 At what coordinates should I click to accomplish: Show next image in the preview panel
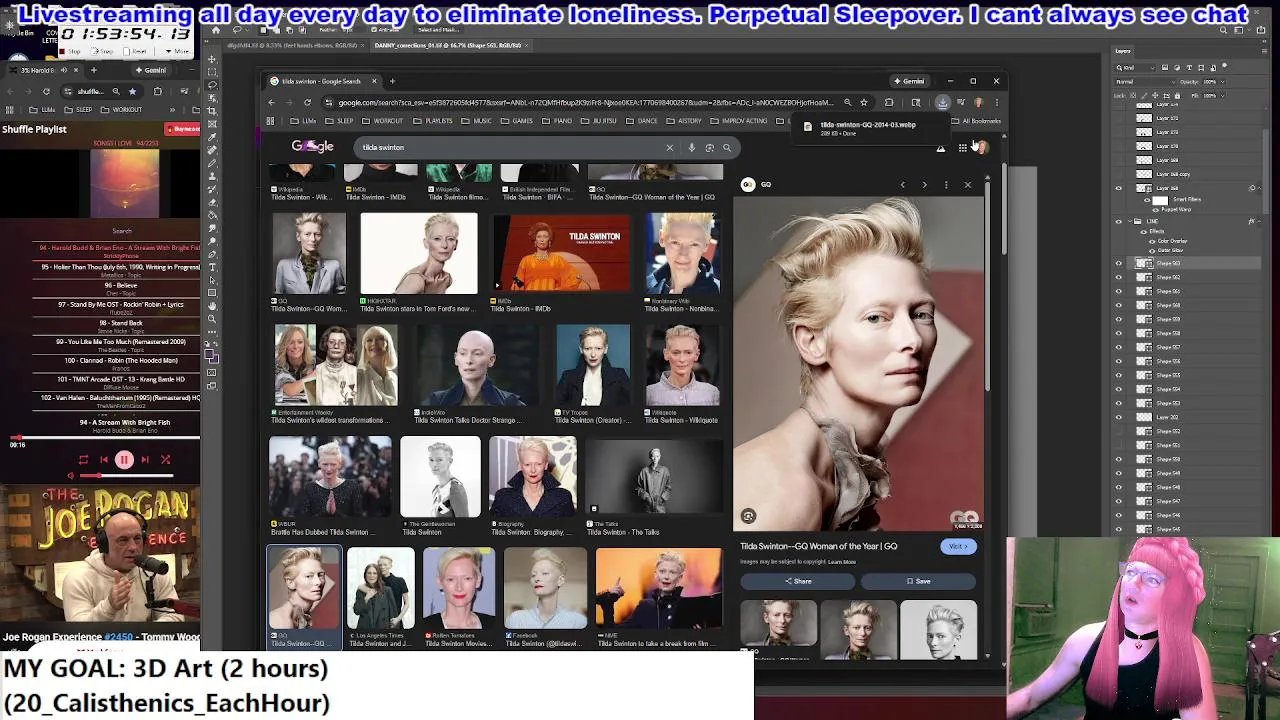pyautogui.click(x=924, y=185)
